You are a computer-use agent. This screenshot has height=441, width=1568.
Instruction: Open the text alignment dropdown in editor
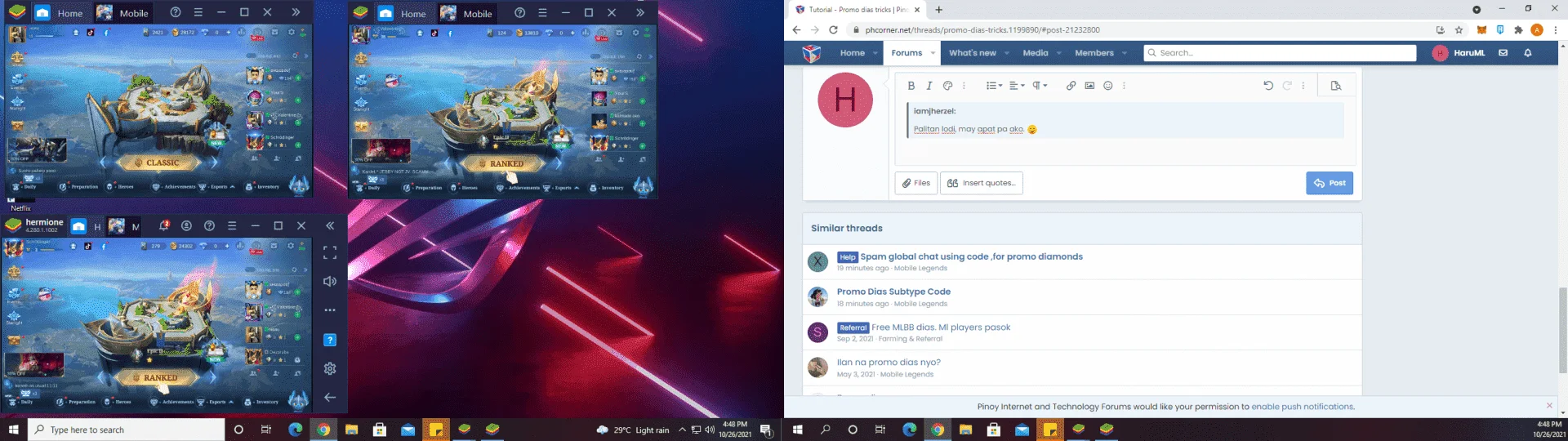pyautogui.click(x=1017, y=86)
